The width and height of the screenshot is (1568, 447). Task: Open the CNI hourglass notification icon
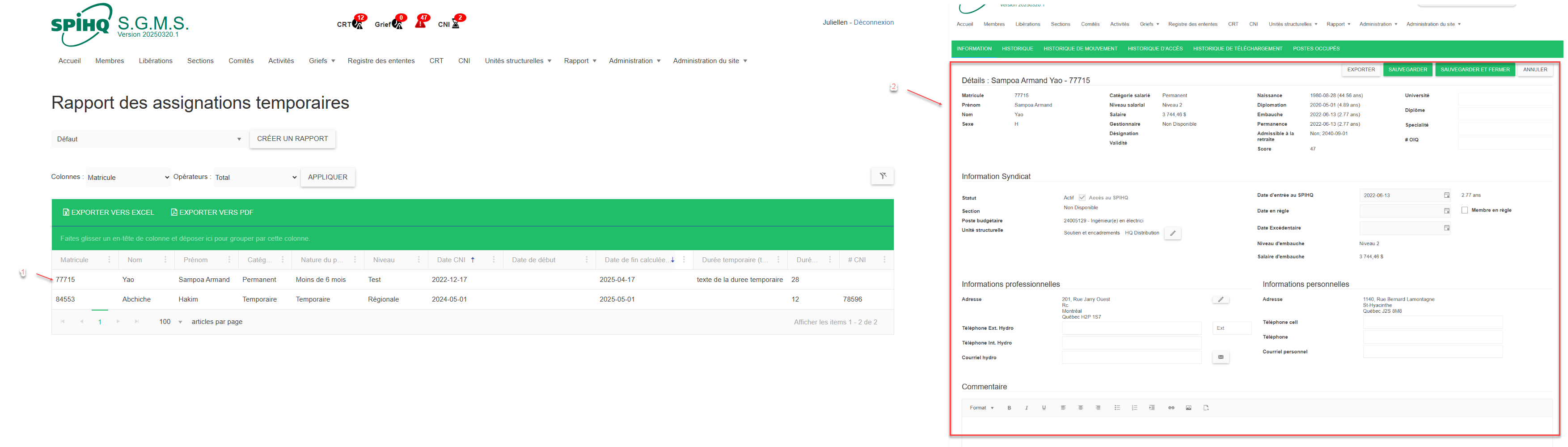pos(455,24)
